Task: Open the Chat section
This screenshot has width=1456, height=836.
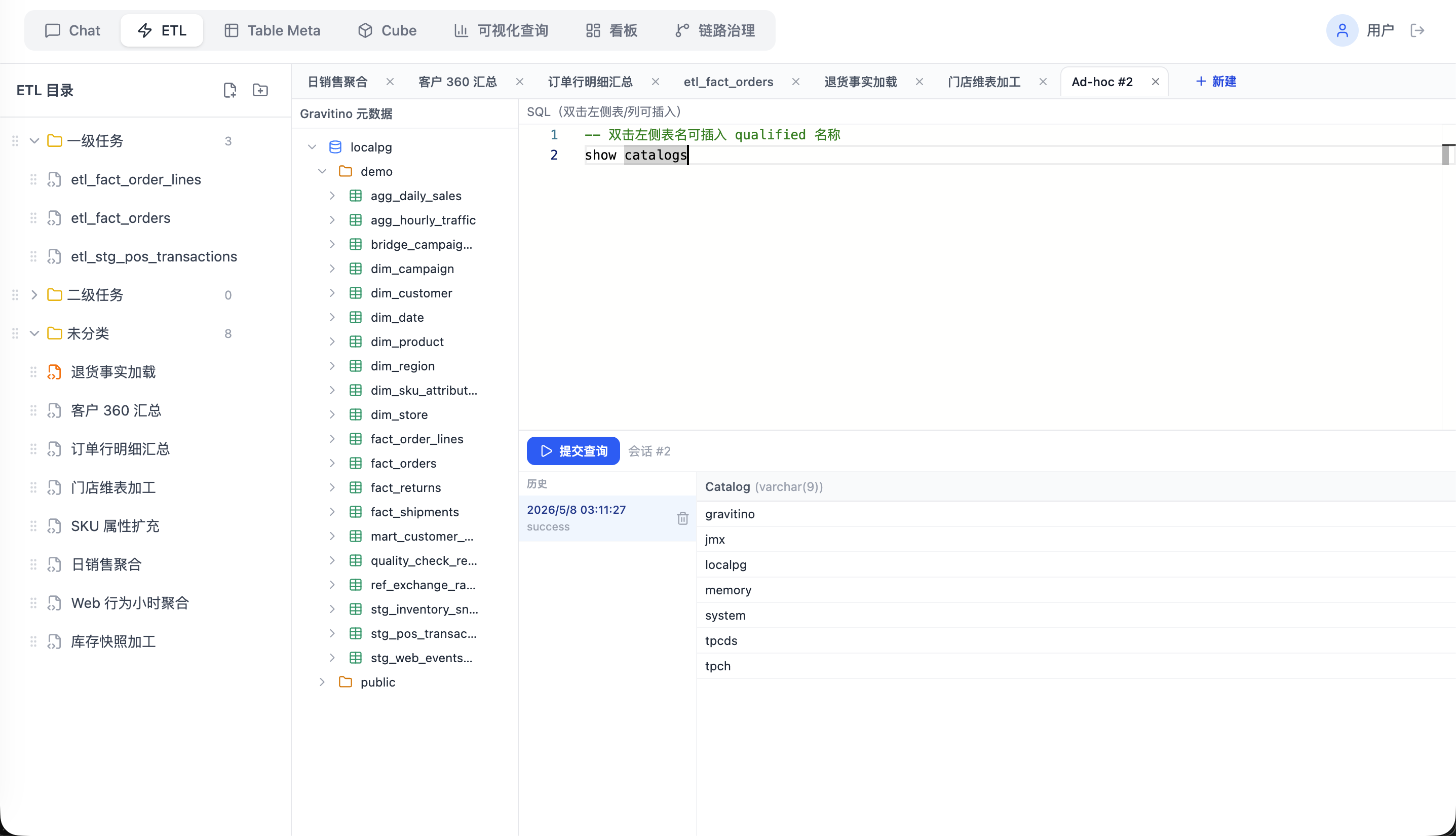Action: pos(72,30)
